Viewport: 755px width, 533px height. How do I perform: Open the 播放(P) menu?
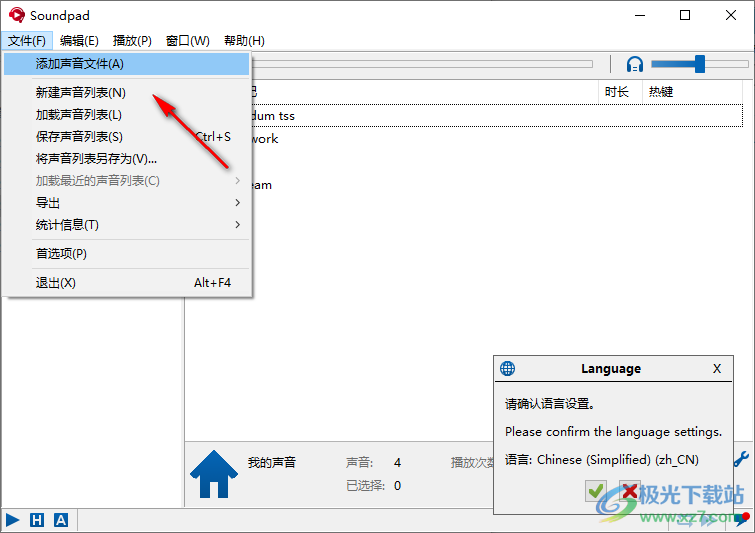(132, 41)
